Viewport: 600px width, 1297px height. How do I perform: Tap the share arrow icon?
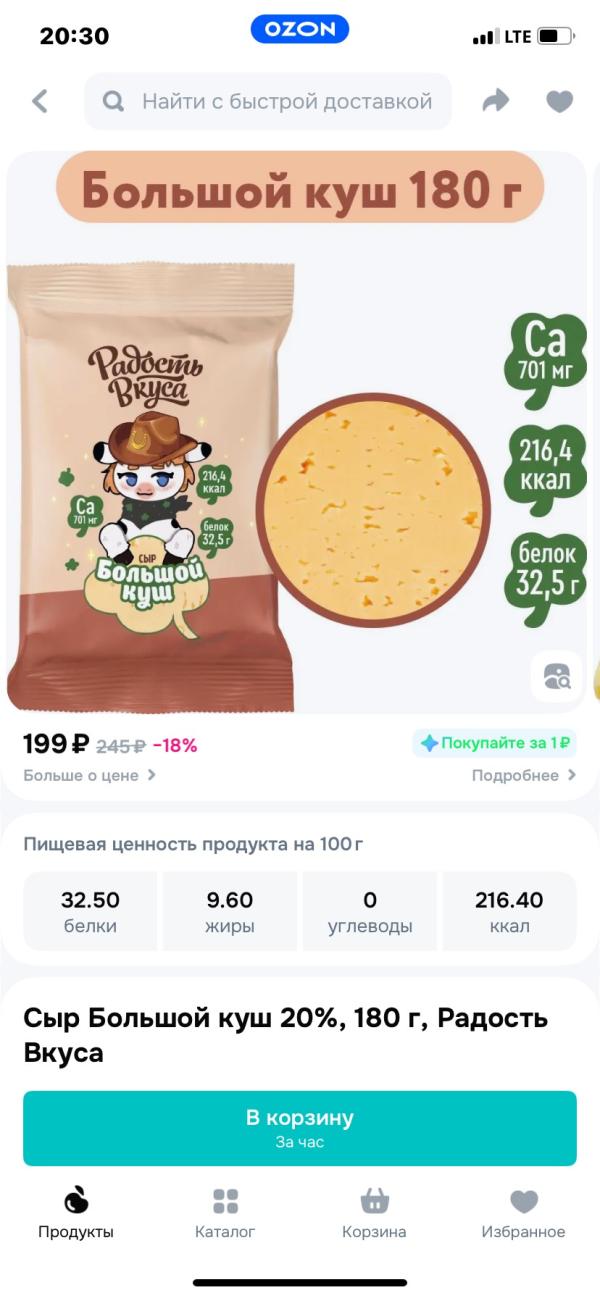(x=496, y=101)
